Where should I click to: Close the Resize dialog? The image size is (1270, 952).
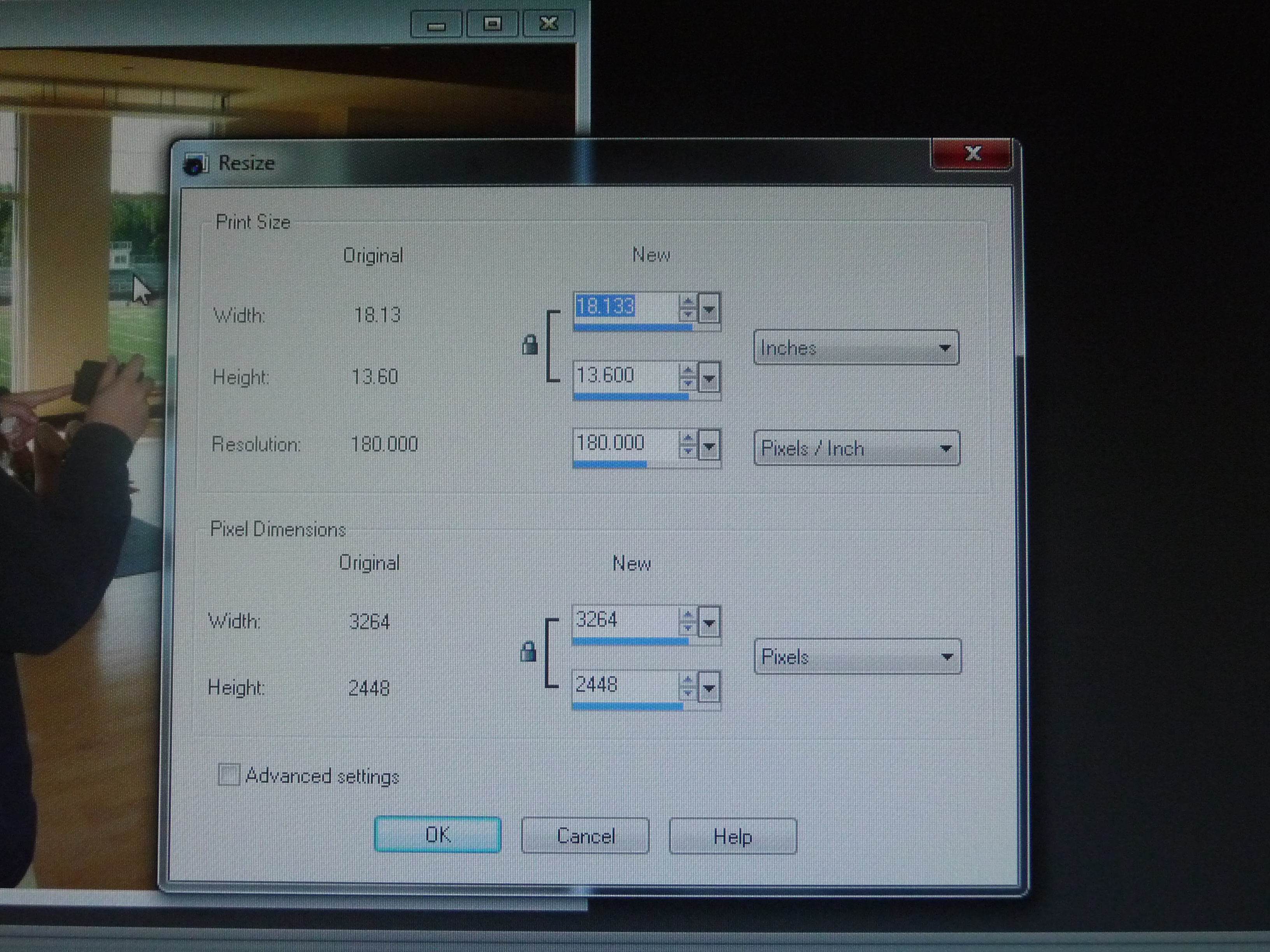(x=972, y=154)
